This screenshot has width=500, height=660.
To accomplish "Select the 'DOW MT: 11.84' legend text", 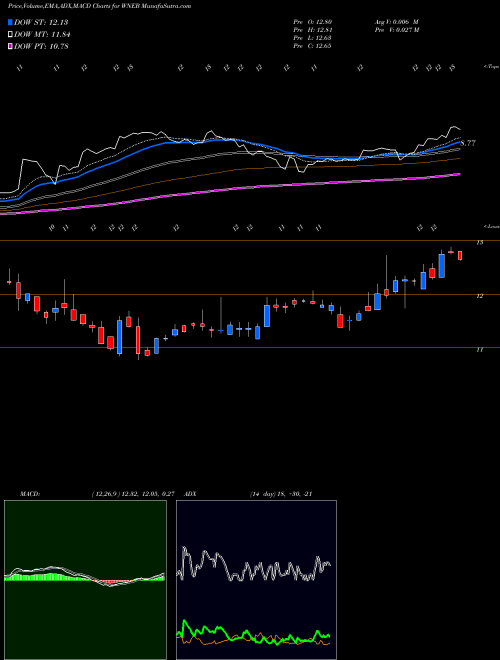I will tap(42, 35).
